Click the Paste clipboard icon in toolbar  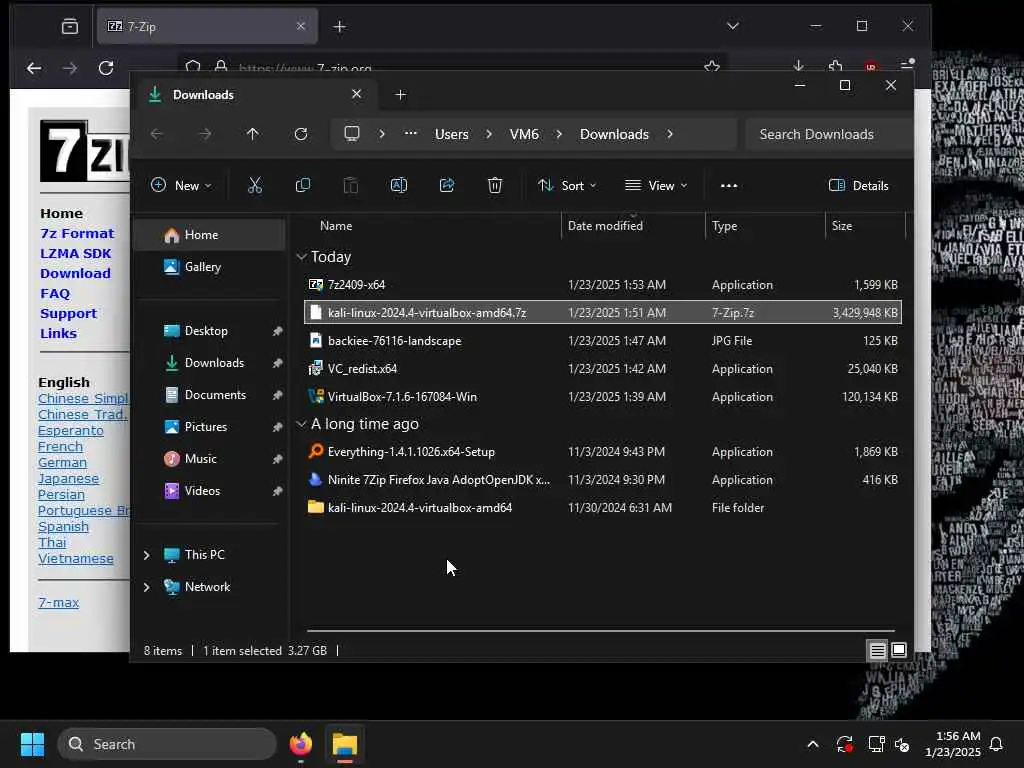click(x=351, y=185)
